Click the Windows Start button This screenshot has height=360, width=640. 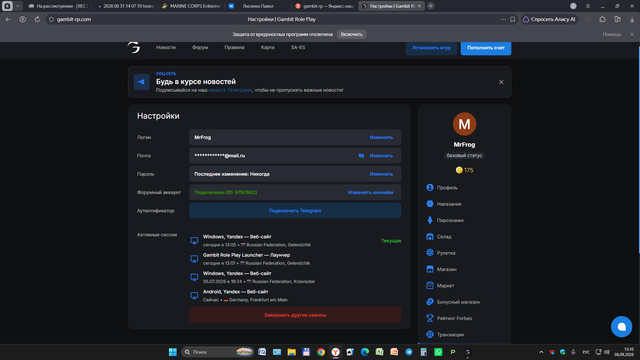click(x=173, y=352)
